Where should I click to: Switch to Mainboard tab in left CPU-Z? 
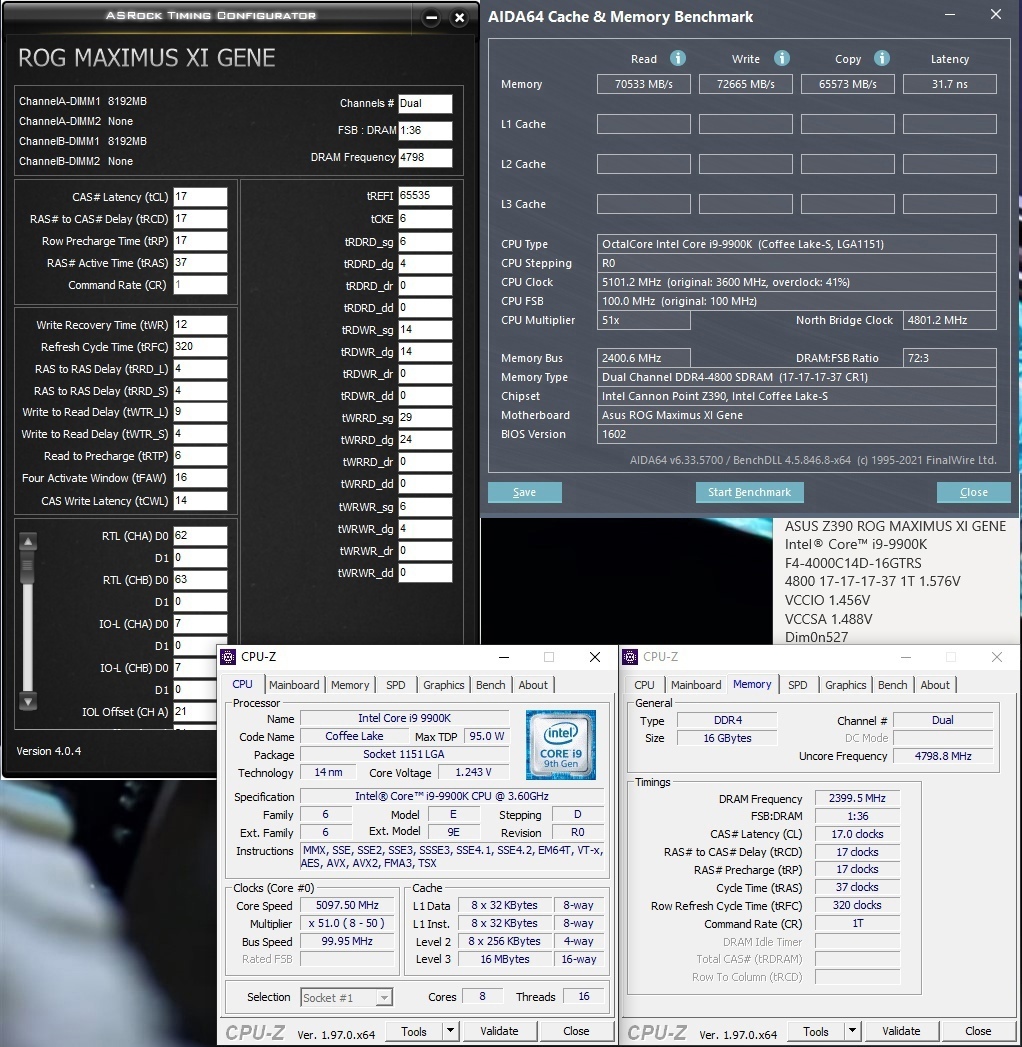[294, 685]
